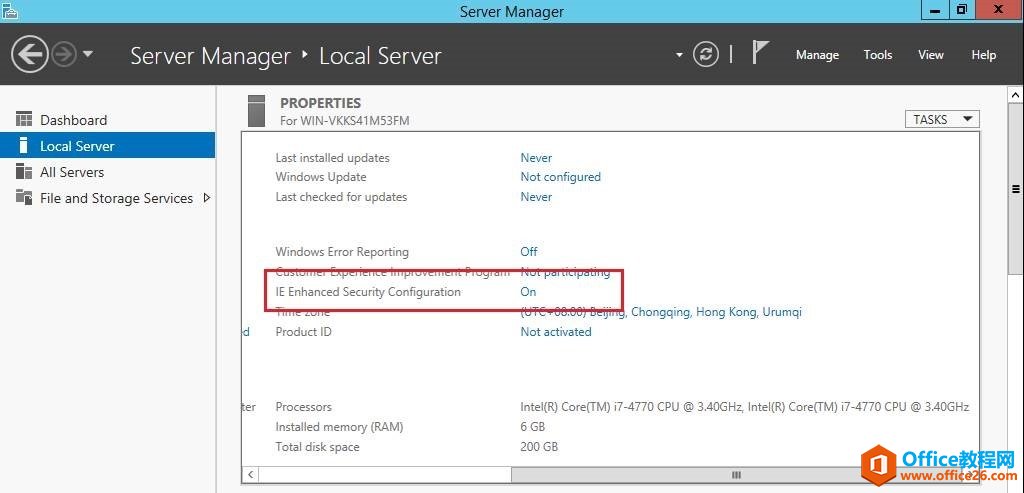This screenshot has width=1024, height=493.
Task: Click the Properties server tile icon
Action: pyautogui.click(x=257, y=110)
